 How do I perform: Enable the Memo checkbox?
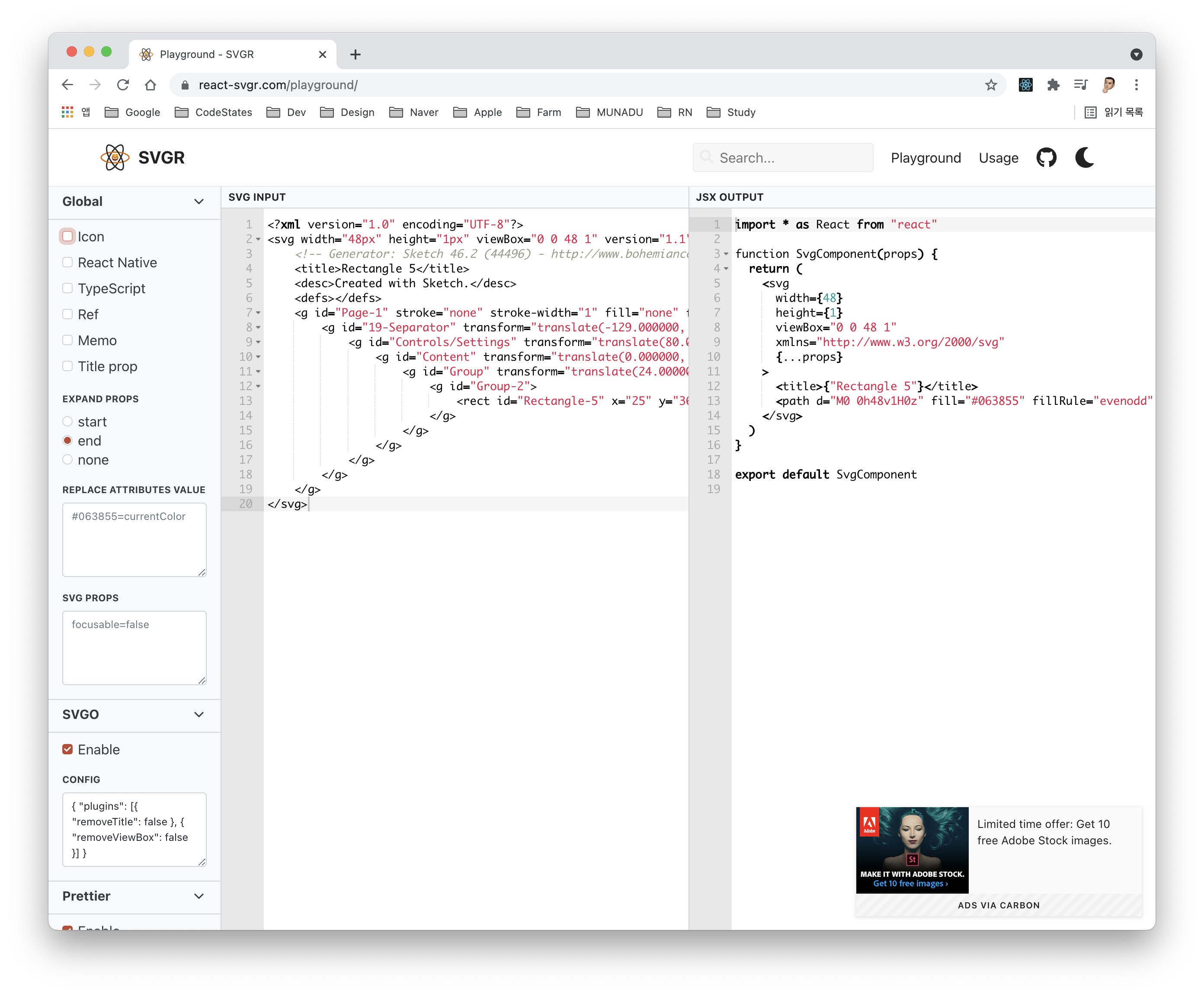coord(67,340)
